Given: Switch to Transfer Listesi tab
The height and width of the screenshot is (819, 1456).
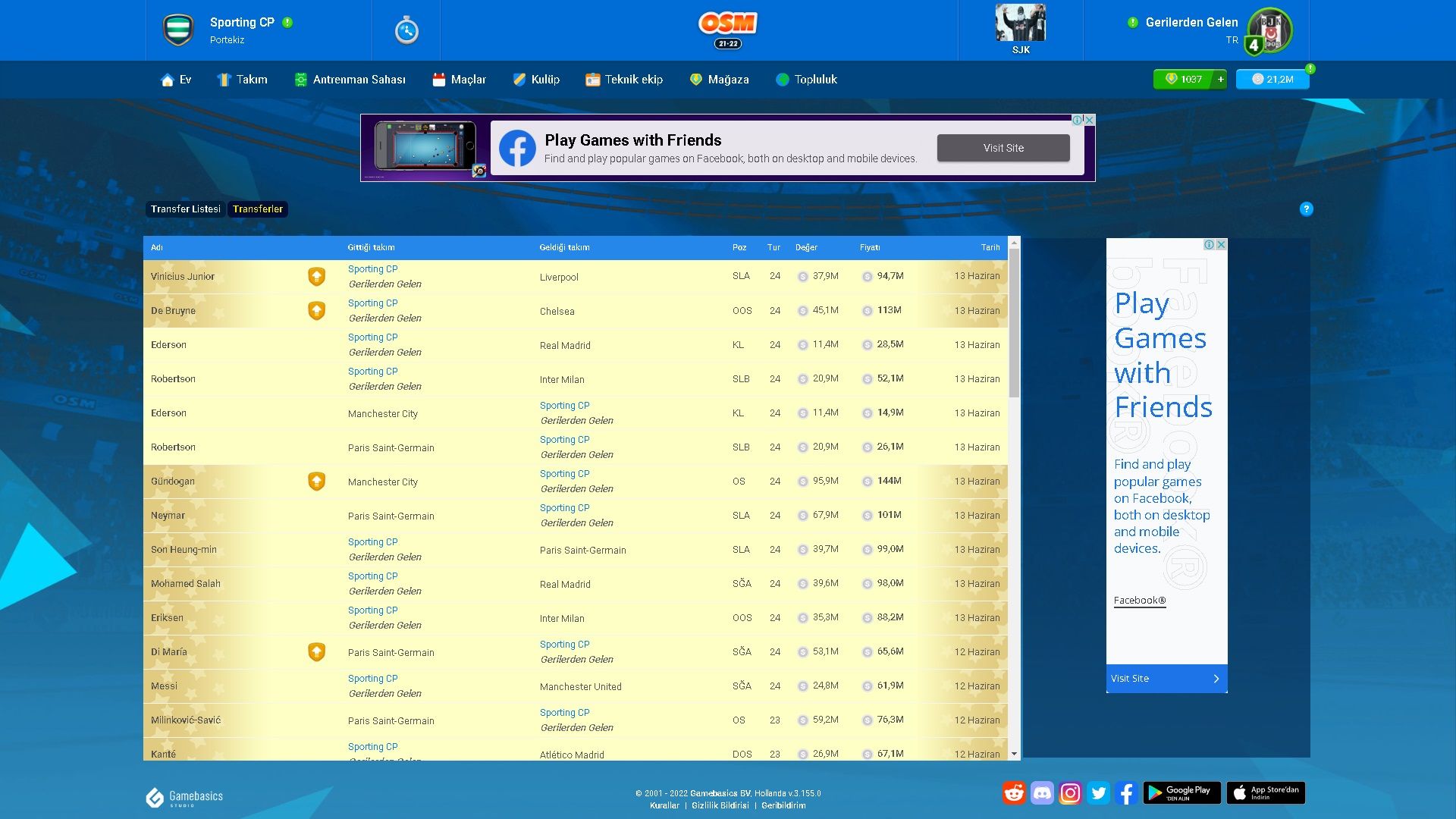Looking at the screenshot, I should point(185,209).
